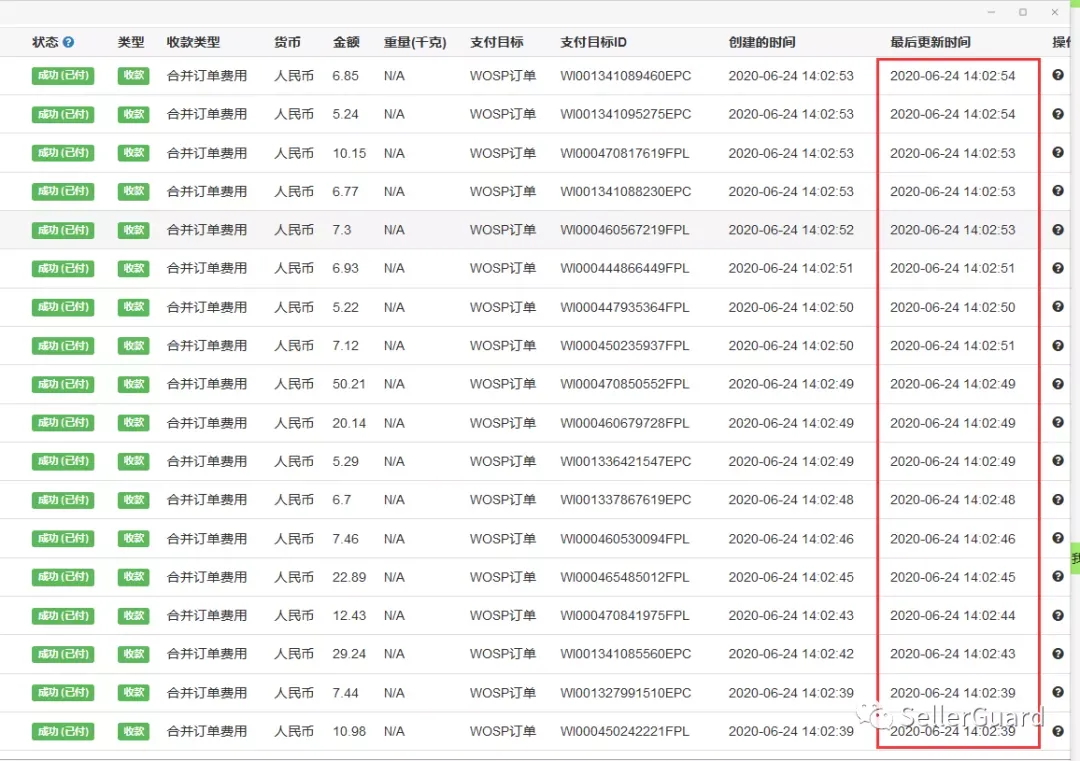This screenshot has height=761, width=1080.
Task: Select payment ID WI001341088230EPC
Action: [625, 191]
